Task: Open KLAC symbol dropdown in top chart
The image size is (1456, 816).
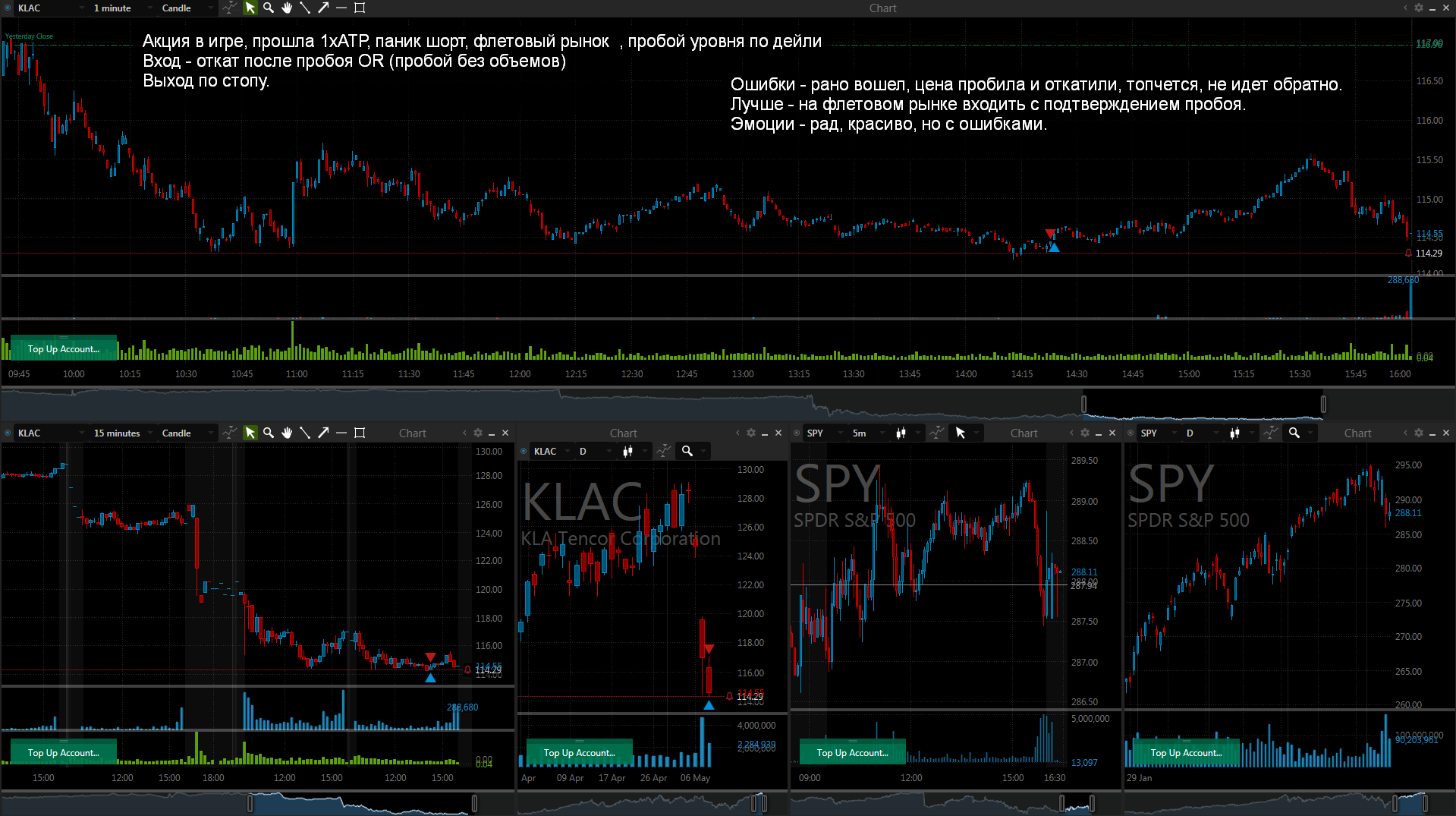Action: click(x=51, y=8)
